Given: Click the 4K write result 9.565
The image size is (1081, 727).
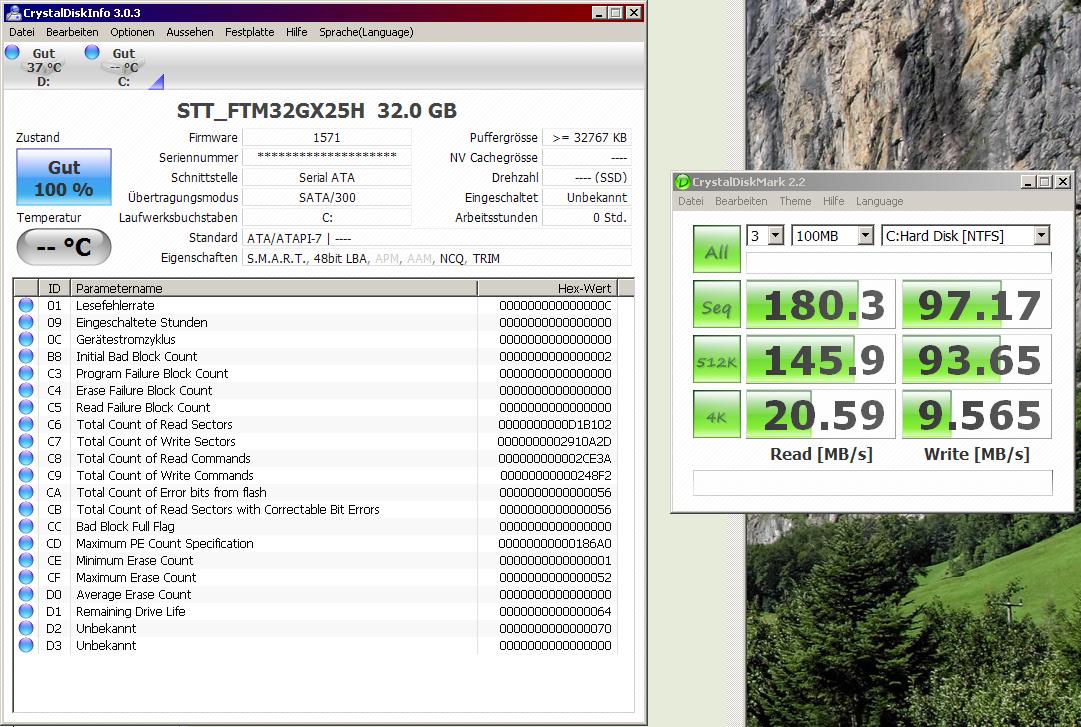Looking at the screenshot, I should (x=977, y=414).
